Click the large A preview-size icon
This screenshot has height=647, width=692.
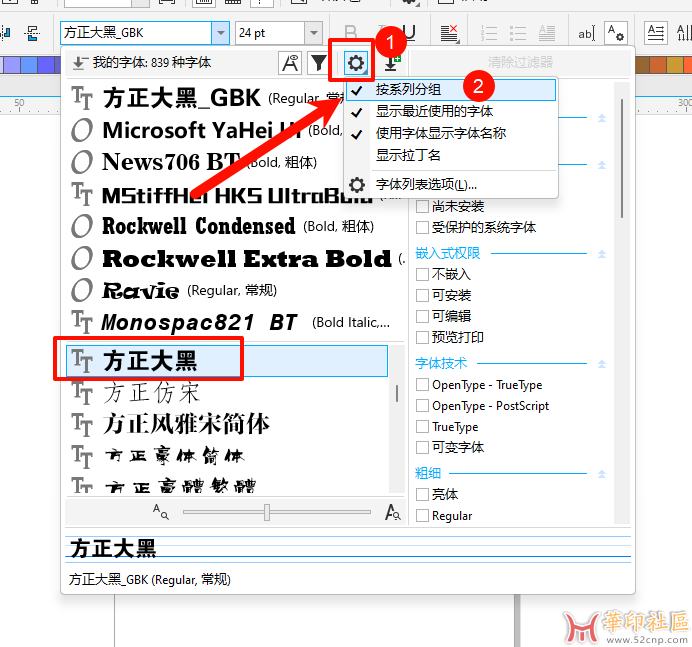coord(392,512)
